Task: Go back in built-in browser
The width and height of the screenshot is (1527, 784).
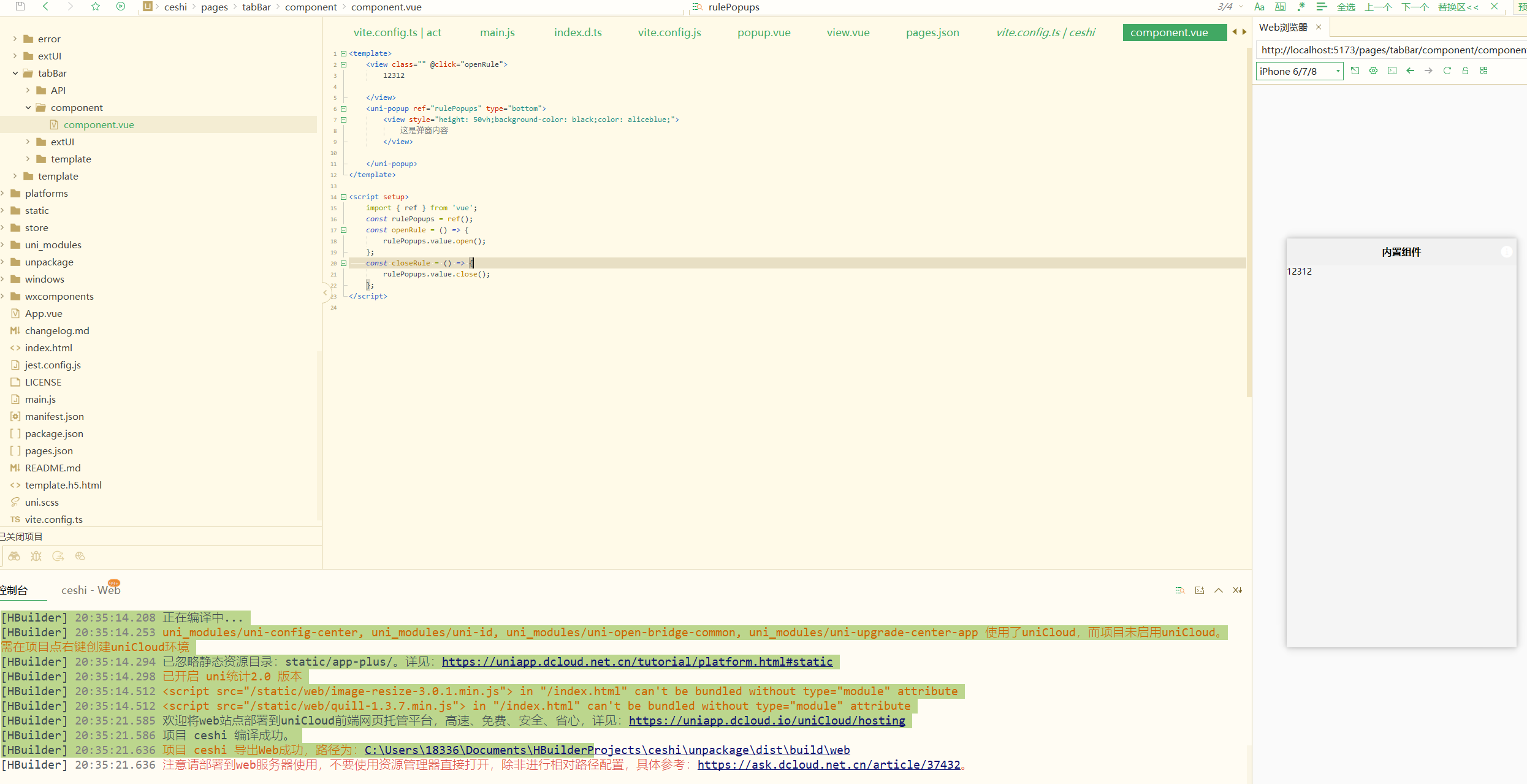Action: (1410, 71)
